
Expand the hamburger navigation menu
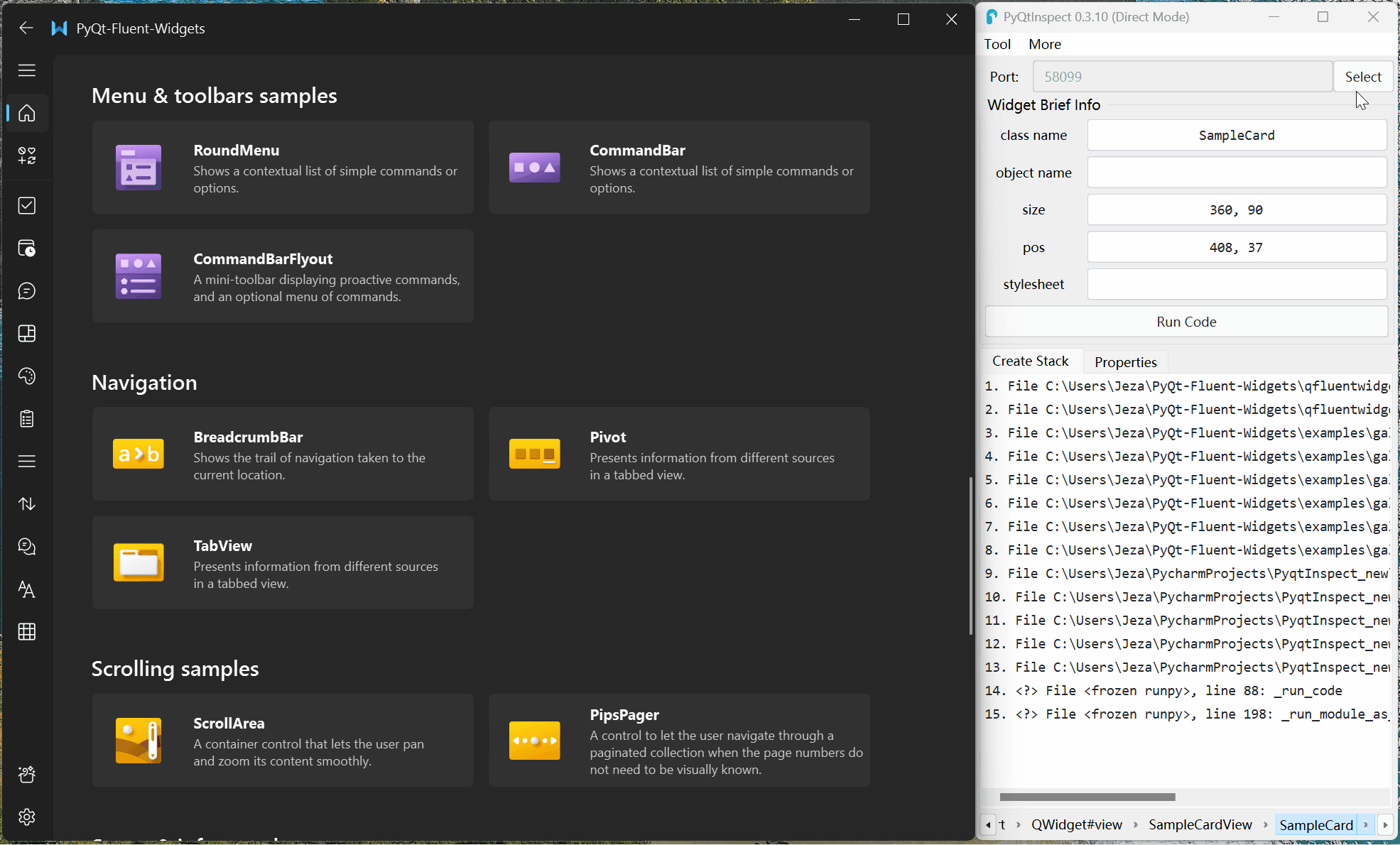coord(27,70)
